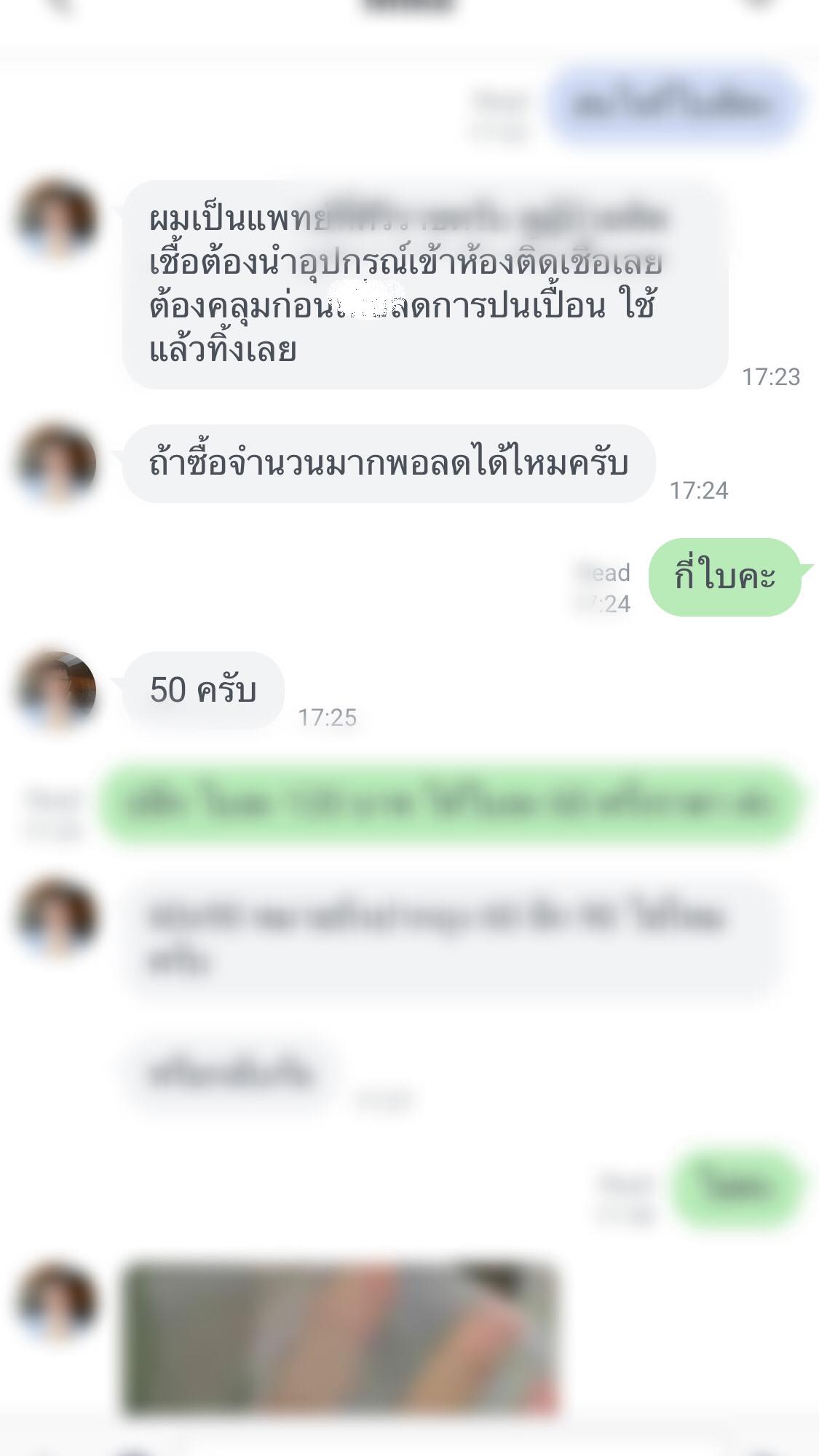Select the long message starting 'ผมเป็นแพทย์'
This screenshot has height=1456, width=819.
coord(425,285)
